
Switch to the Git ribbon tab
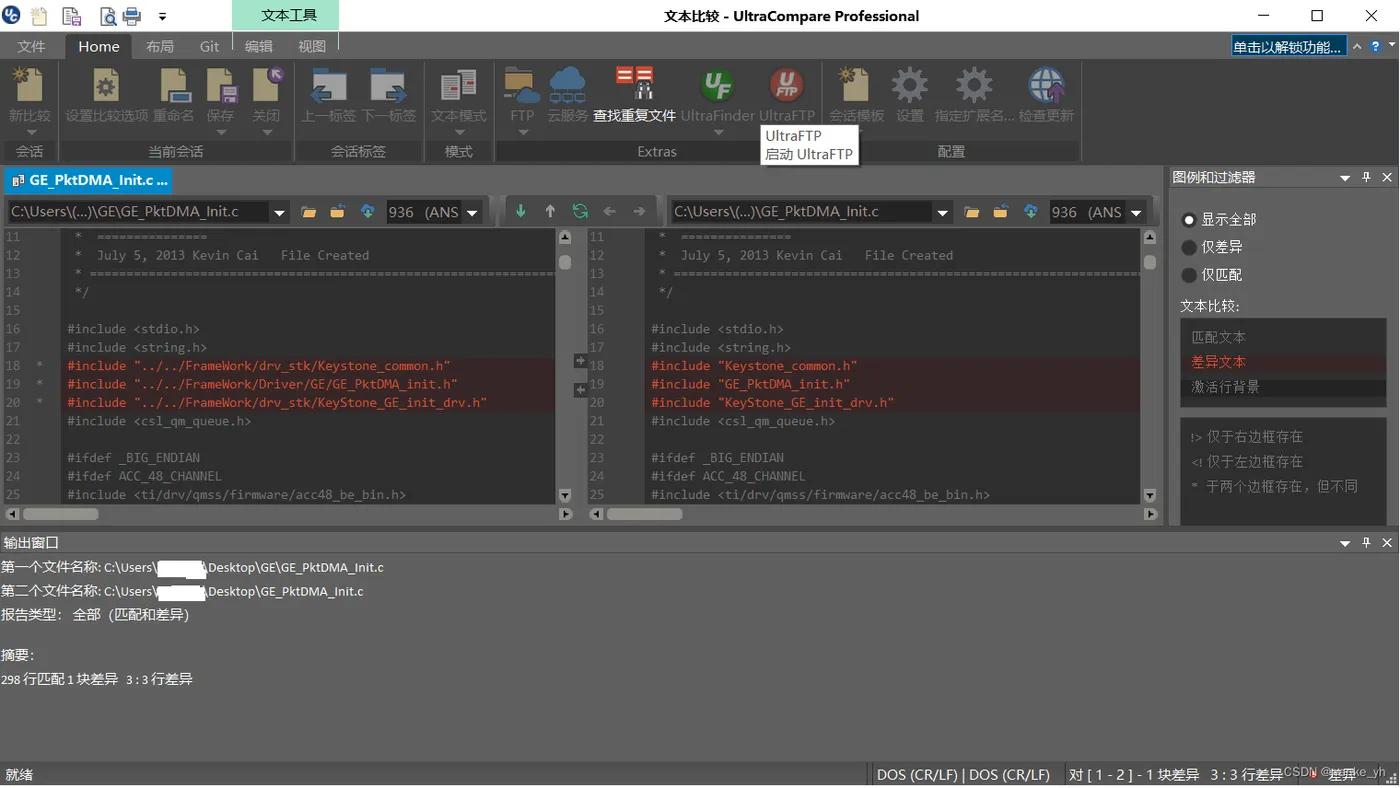pyautogui.click(x=209, y=46)
